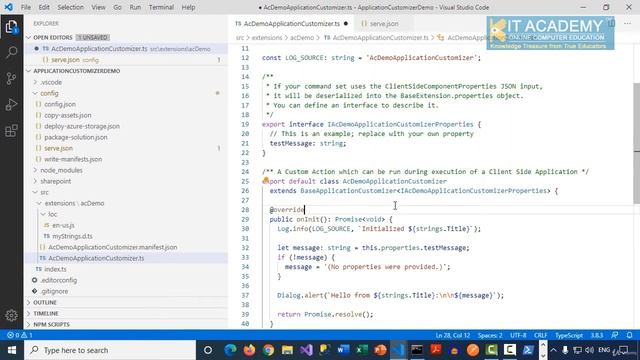The image size is (640, 360).
Task: Click the editor vertical scrollbar
Action: 636,143
